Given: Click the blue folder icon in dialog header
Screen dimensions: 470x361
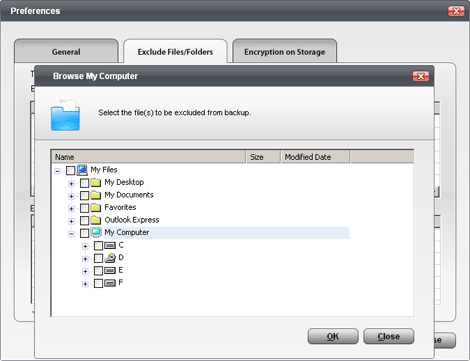Looking at the screenshot, I should 65,115.
